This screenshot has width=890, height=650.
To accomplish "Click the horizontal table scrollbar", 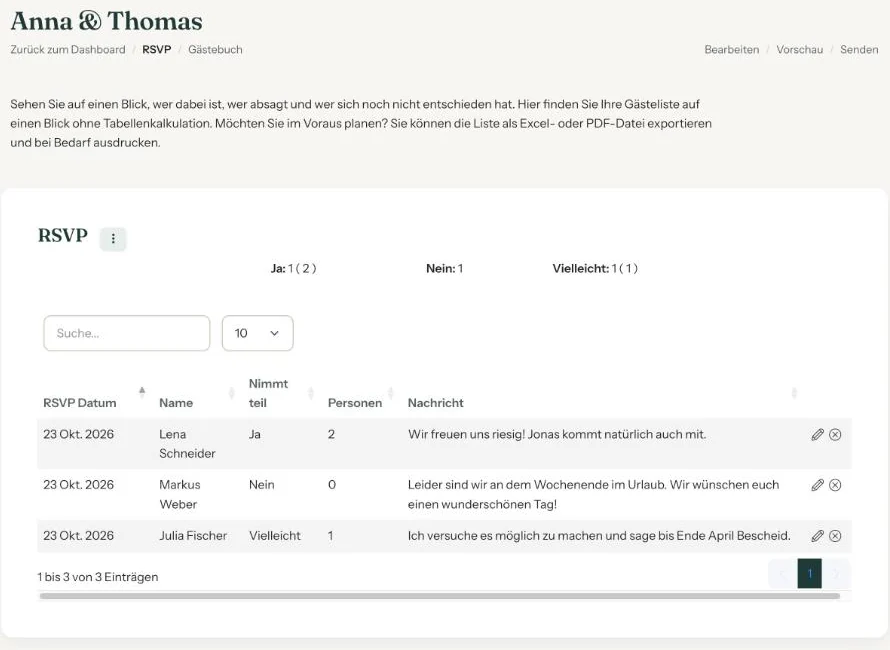I will pyautogui.click(x=440, y=596).
